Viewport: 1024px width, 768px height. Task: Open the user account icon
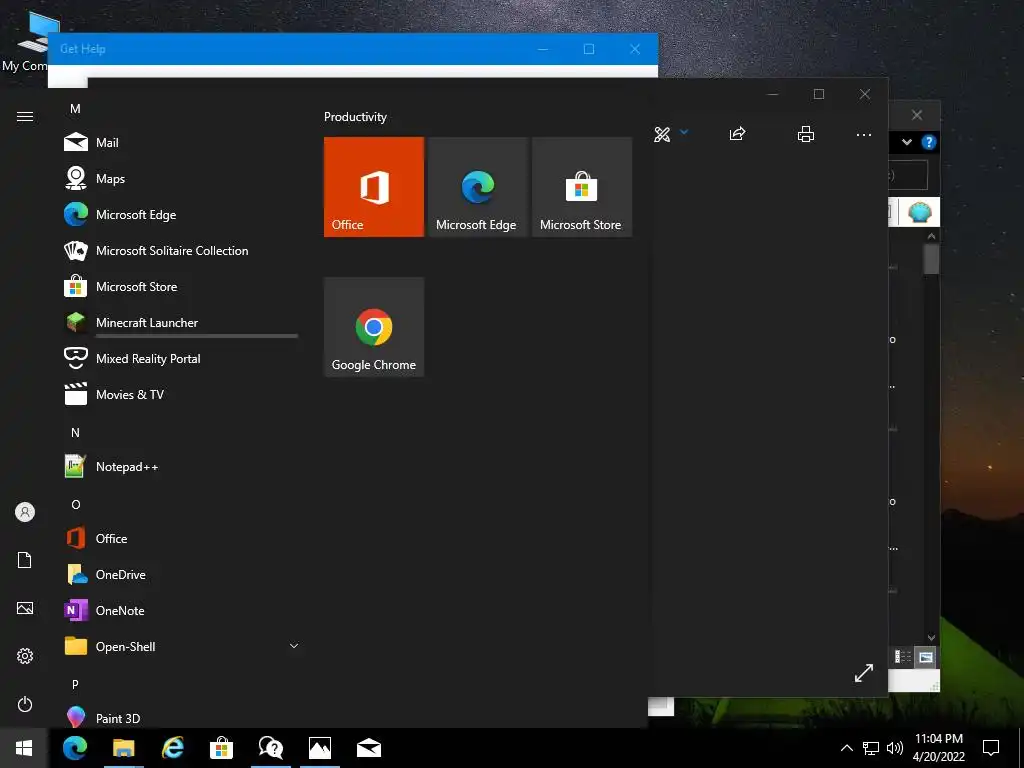click(25, 512)
